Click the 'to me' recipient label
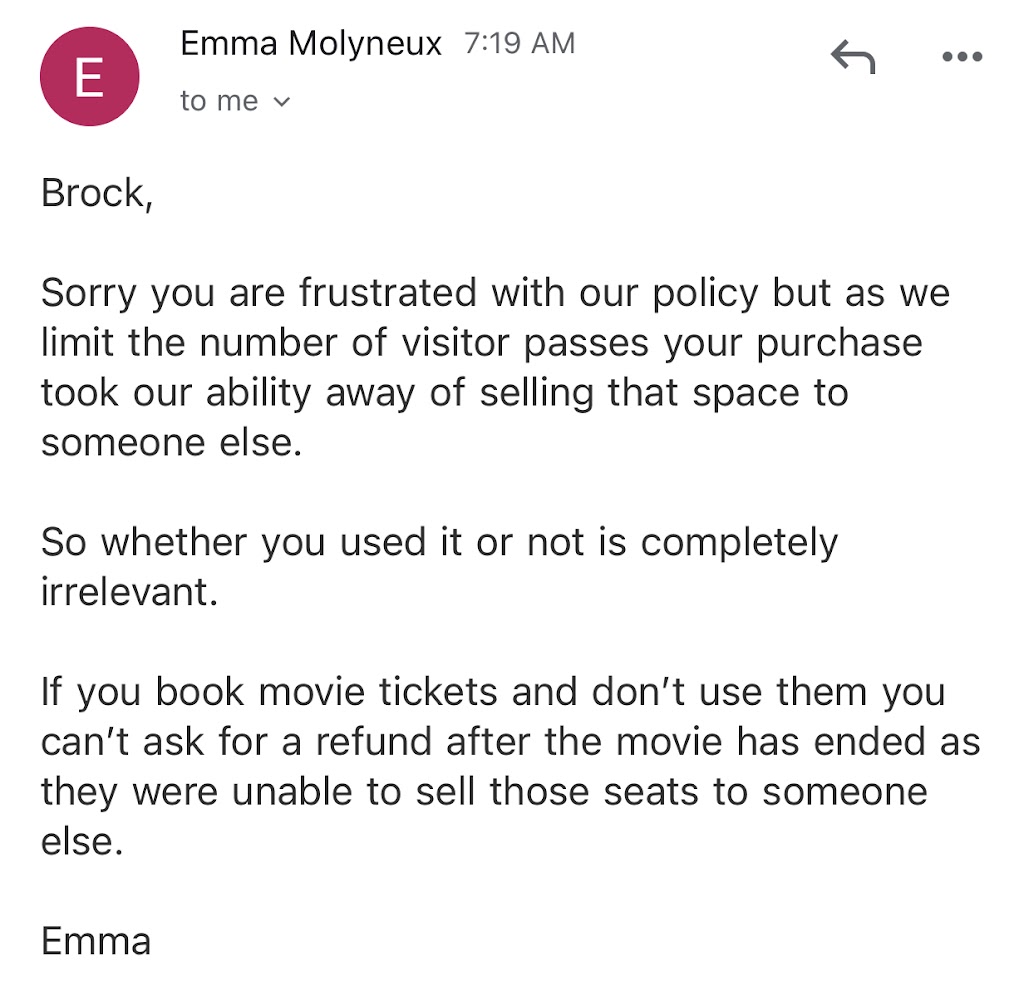Image resolution: width=1024 pixels, height=1001 pixels. tap(219, 102)
